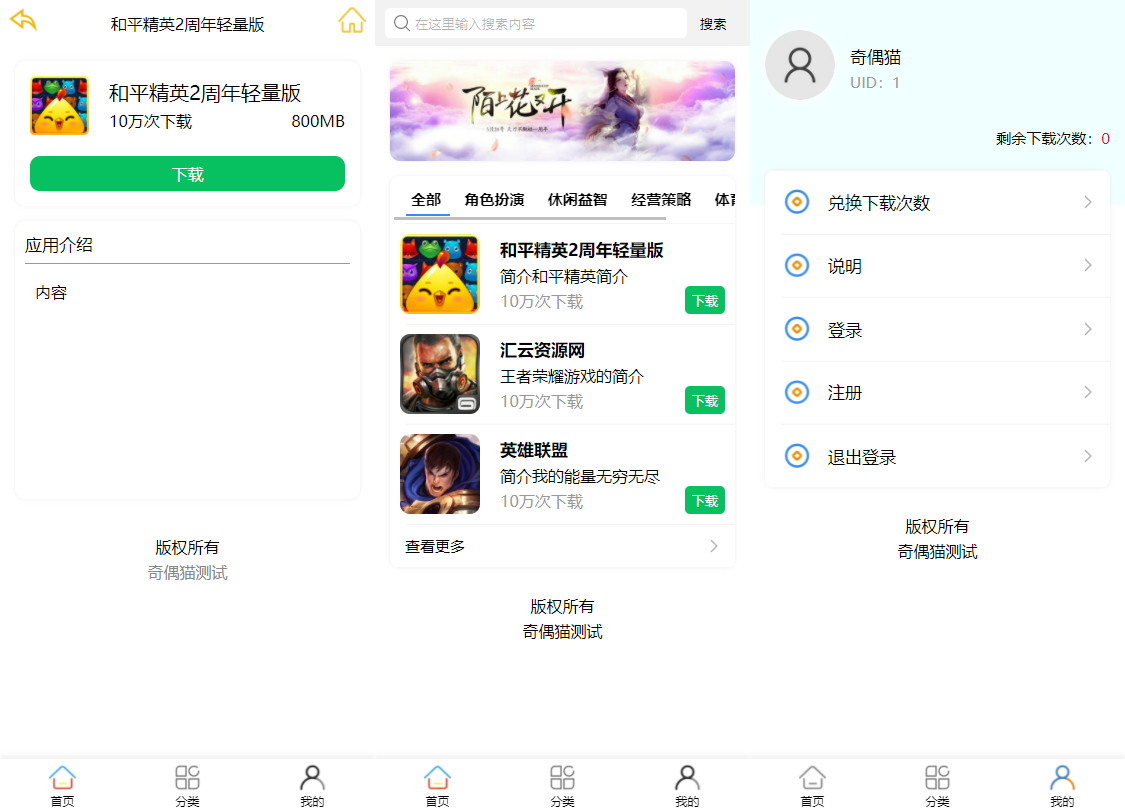The height and width of the screenshot is (812, 1125).
Task: Click the 800MB size text
Action: [318, 121]
